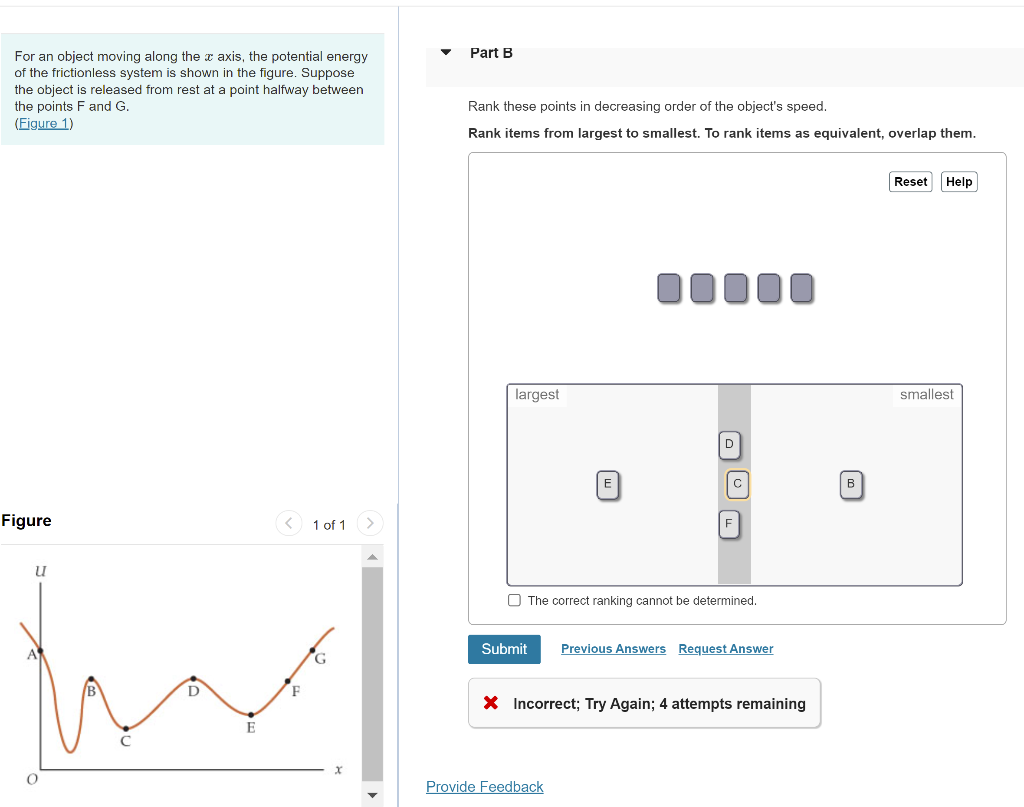Click the first blank ranking tile
This screenshot has height=807, width=1024.
[x=669, y=288]
